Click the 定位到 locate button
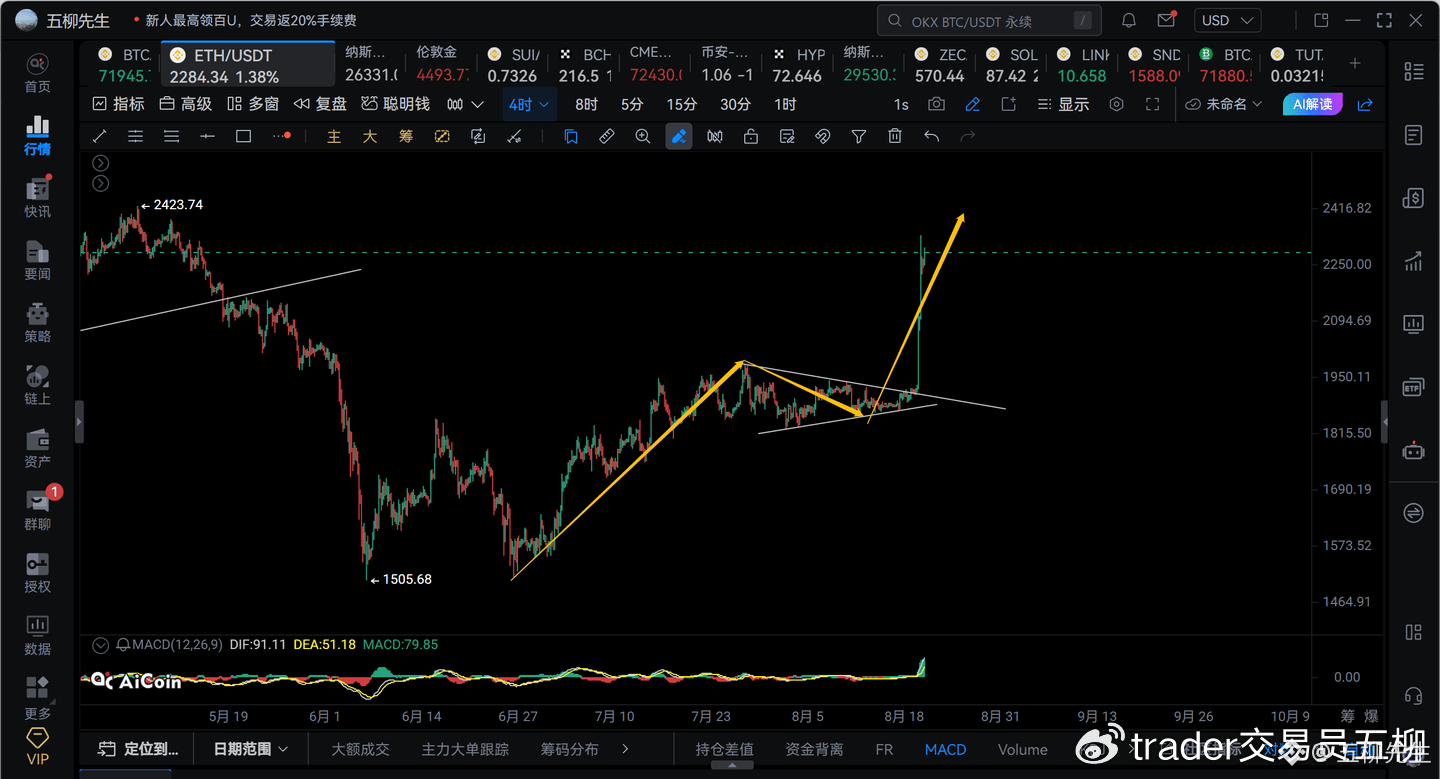The width and height of the screenshot is (1440, 779). pyautogui.click(x=140, y=749)
